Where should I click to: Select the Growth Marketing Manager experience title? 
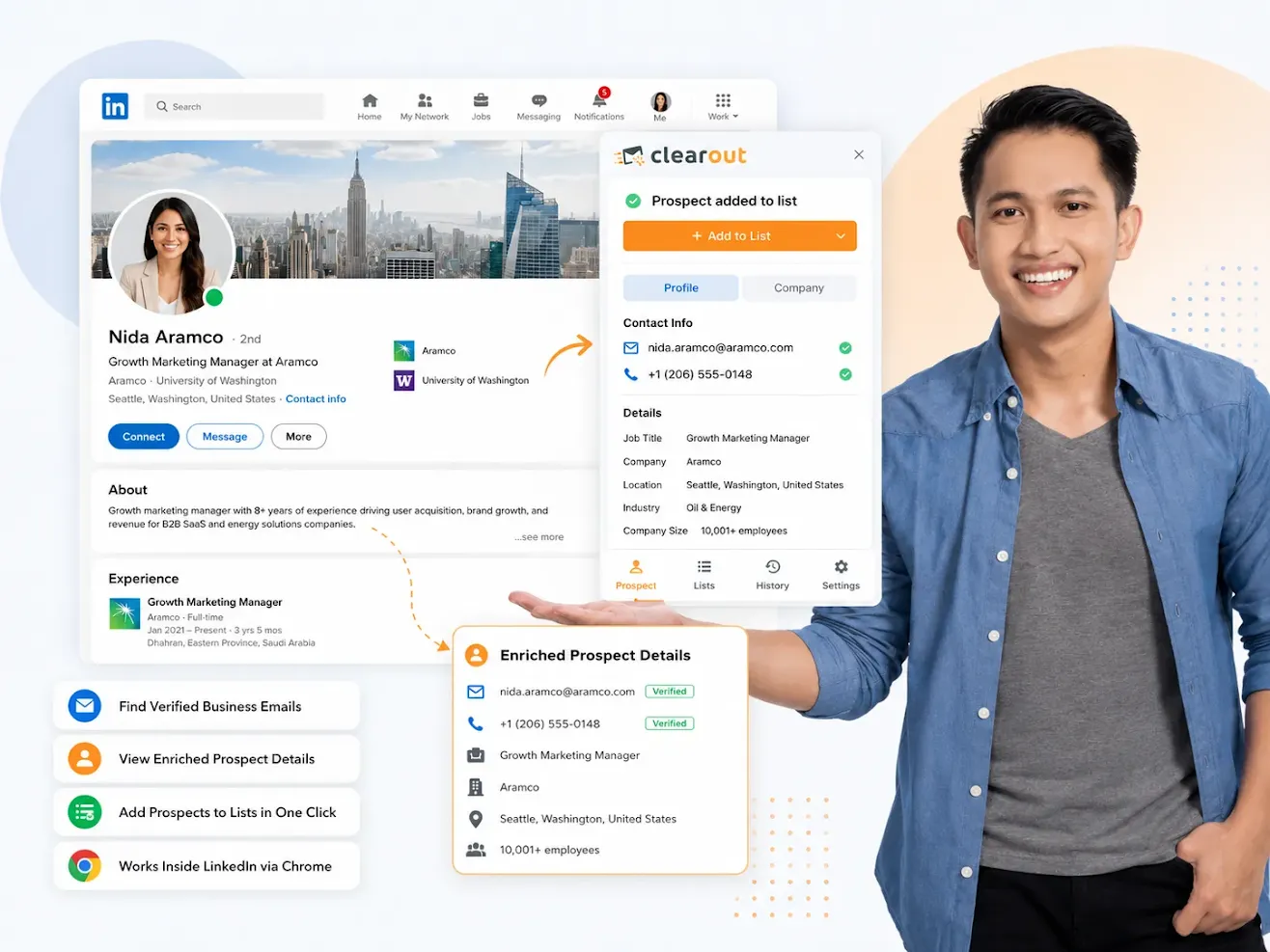point(215,602)
